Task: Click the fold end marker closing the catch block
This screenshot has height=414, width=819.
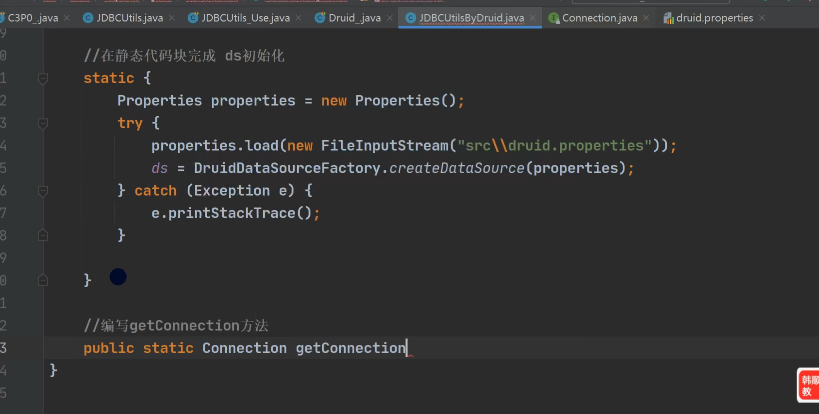Action: point(43,235)
